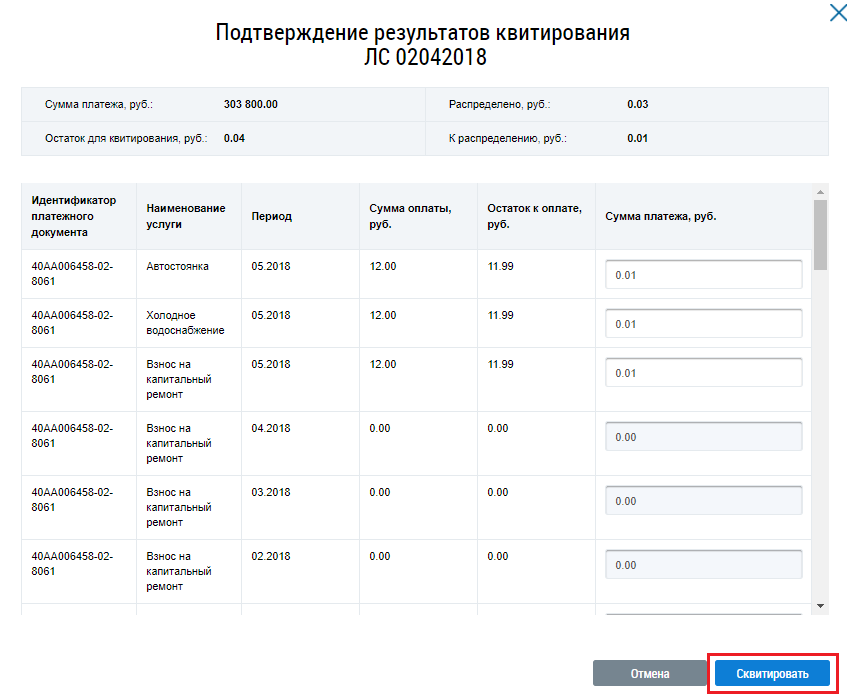This screenshot has width=847, height=700.
Task: Click the payment field for period 02.2018
Action: (703, 565)
